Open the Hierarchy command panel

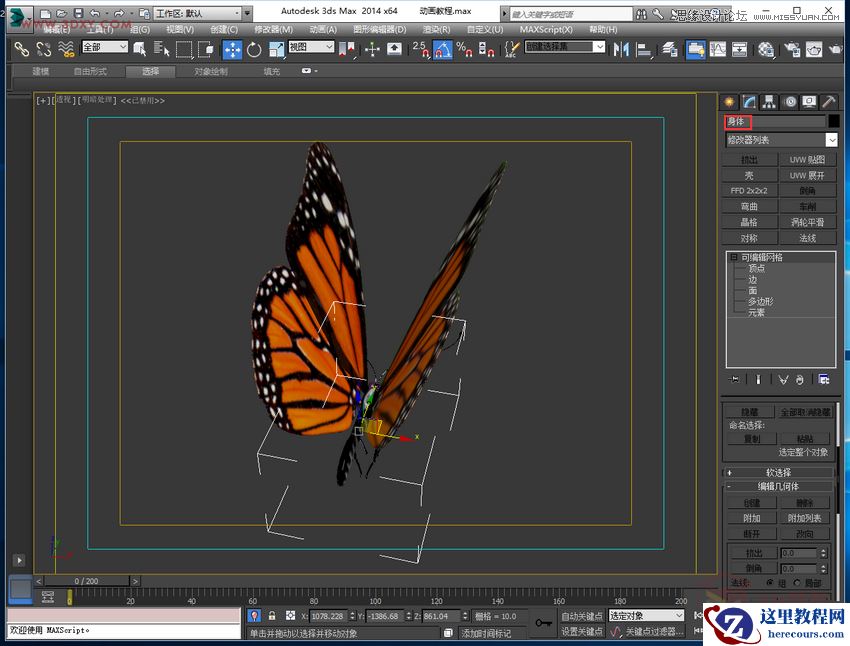(x=767, y=101)
